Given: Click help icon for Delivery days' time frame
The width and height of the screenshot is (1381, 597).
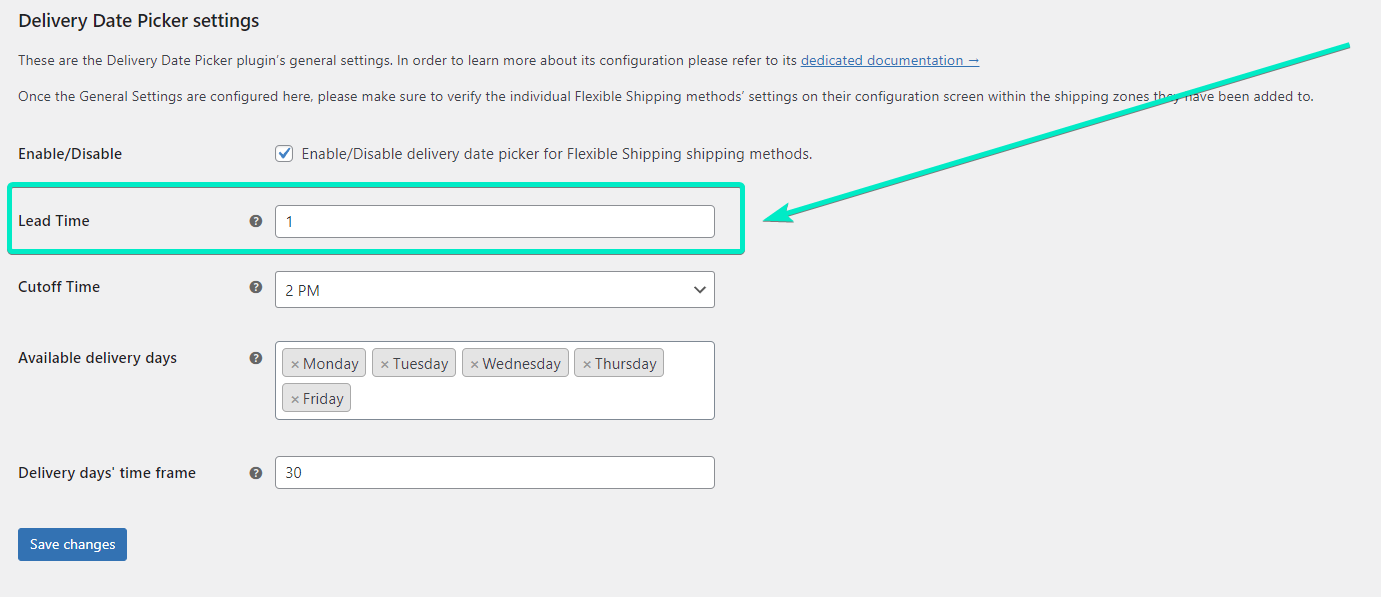Looking at the screenshot, I should 256,473.
